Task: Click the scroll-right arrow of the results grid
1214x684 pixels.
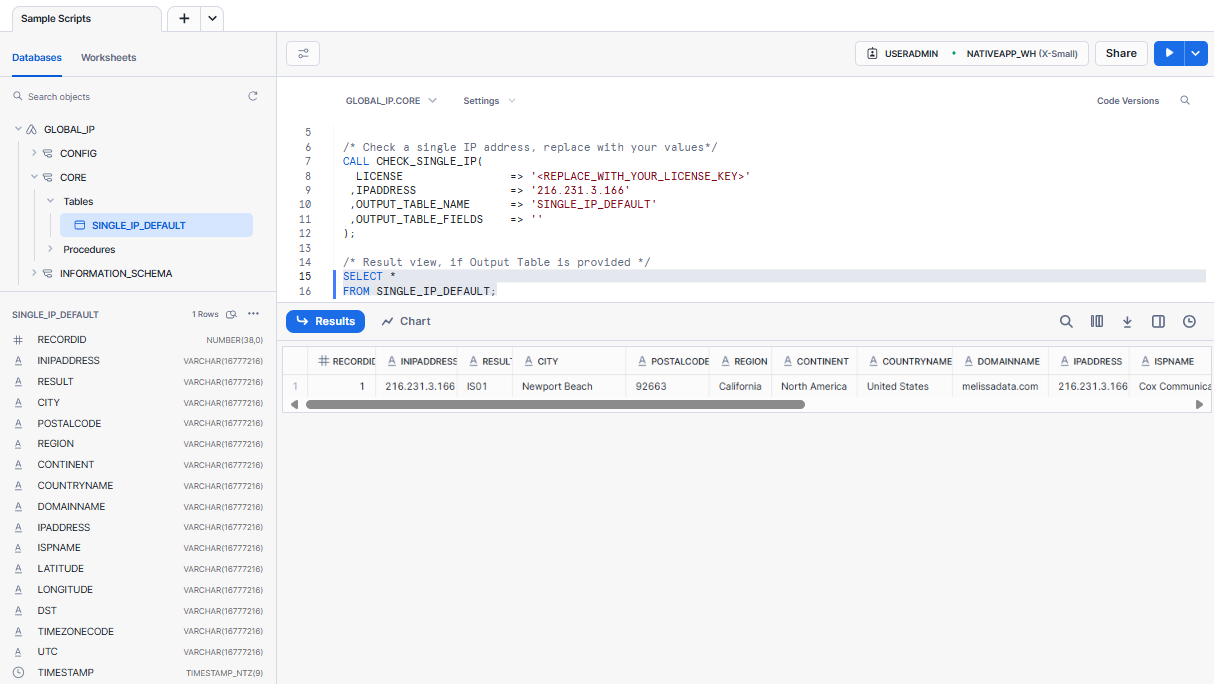Action: 1200,405
